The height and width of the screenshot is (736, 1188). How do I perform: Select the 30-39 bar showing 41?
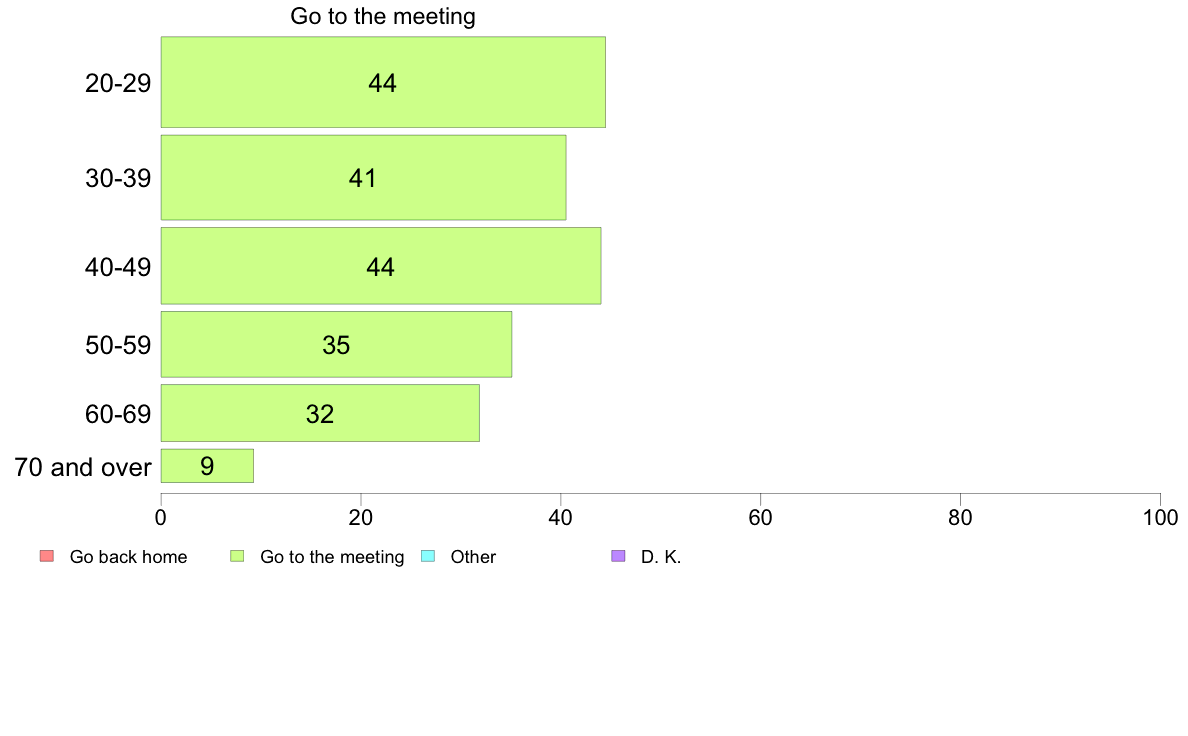point(363,177)
